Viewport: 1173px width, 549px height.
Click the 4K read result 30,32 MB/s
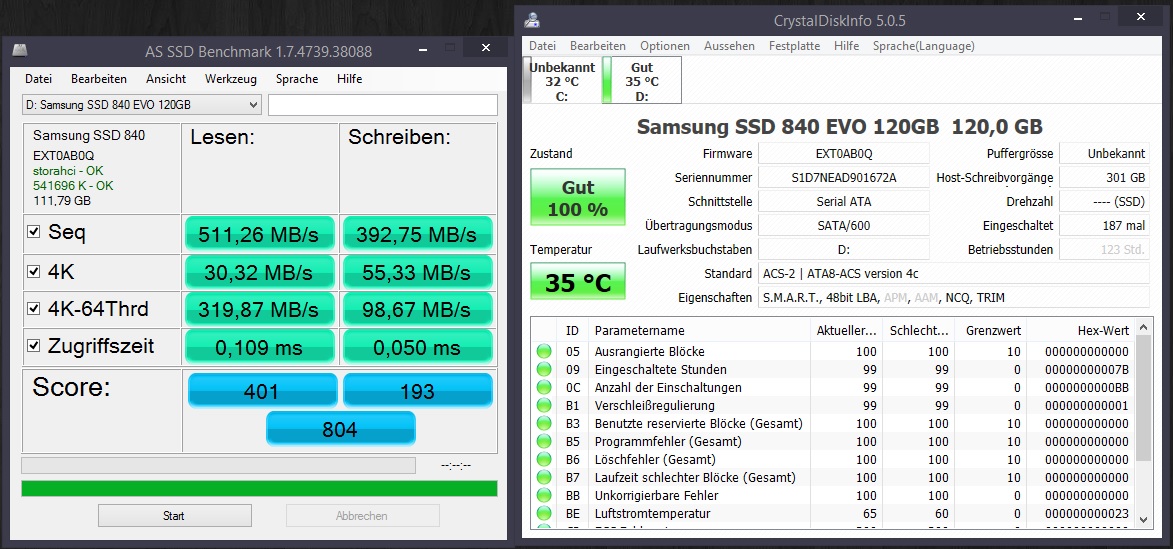259,272
